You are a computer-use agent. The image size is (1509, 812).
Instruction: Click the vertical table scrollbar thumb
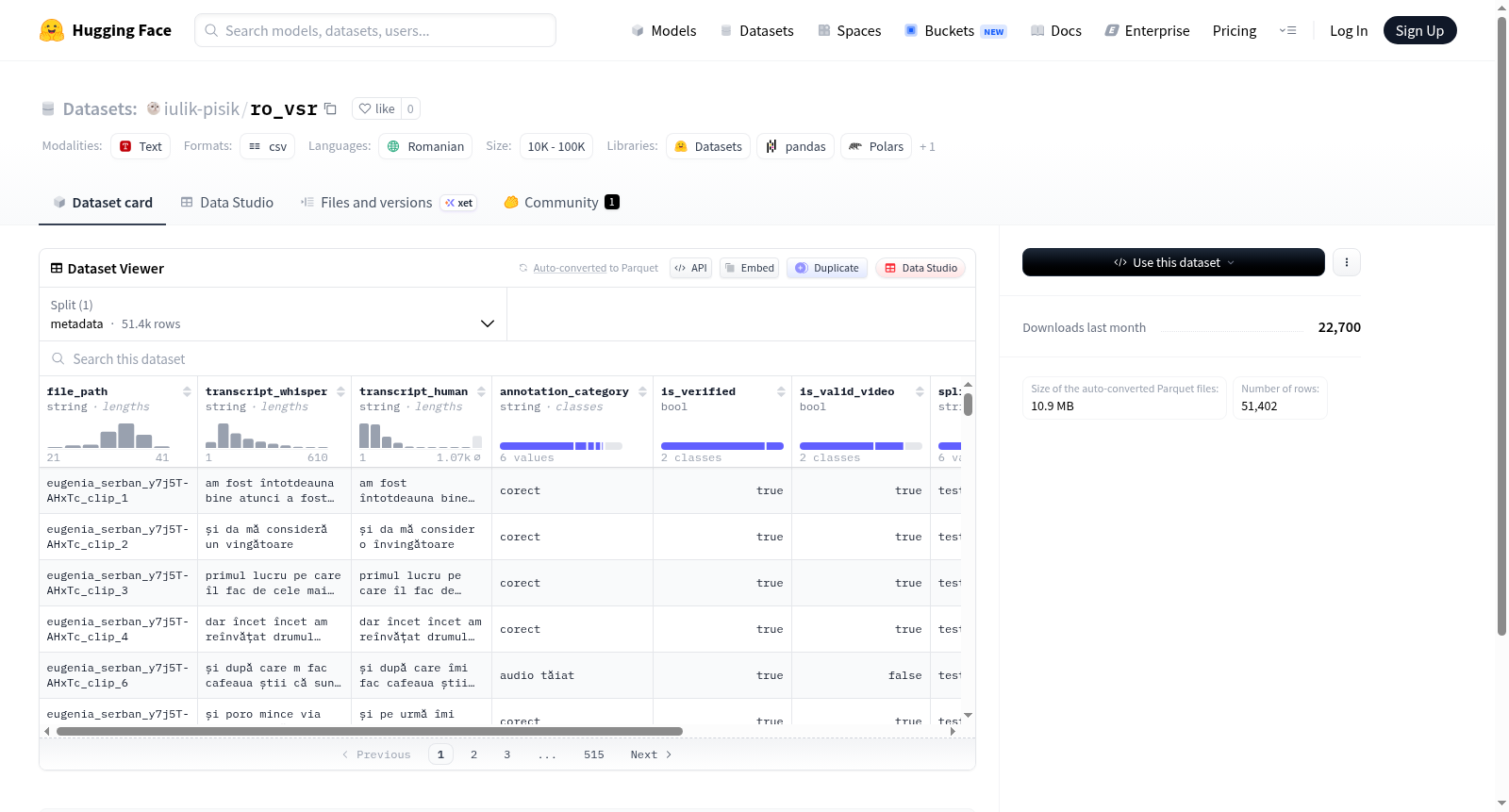968,404
